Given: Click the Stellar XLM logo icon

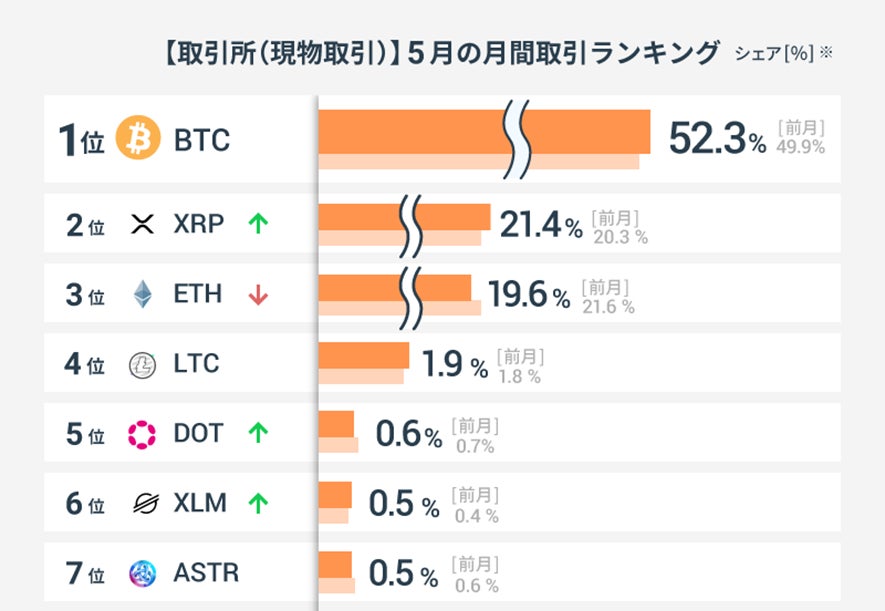Looking at the screenshot, I should (144, 504).
